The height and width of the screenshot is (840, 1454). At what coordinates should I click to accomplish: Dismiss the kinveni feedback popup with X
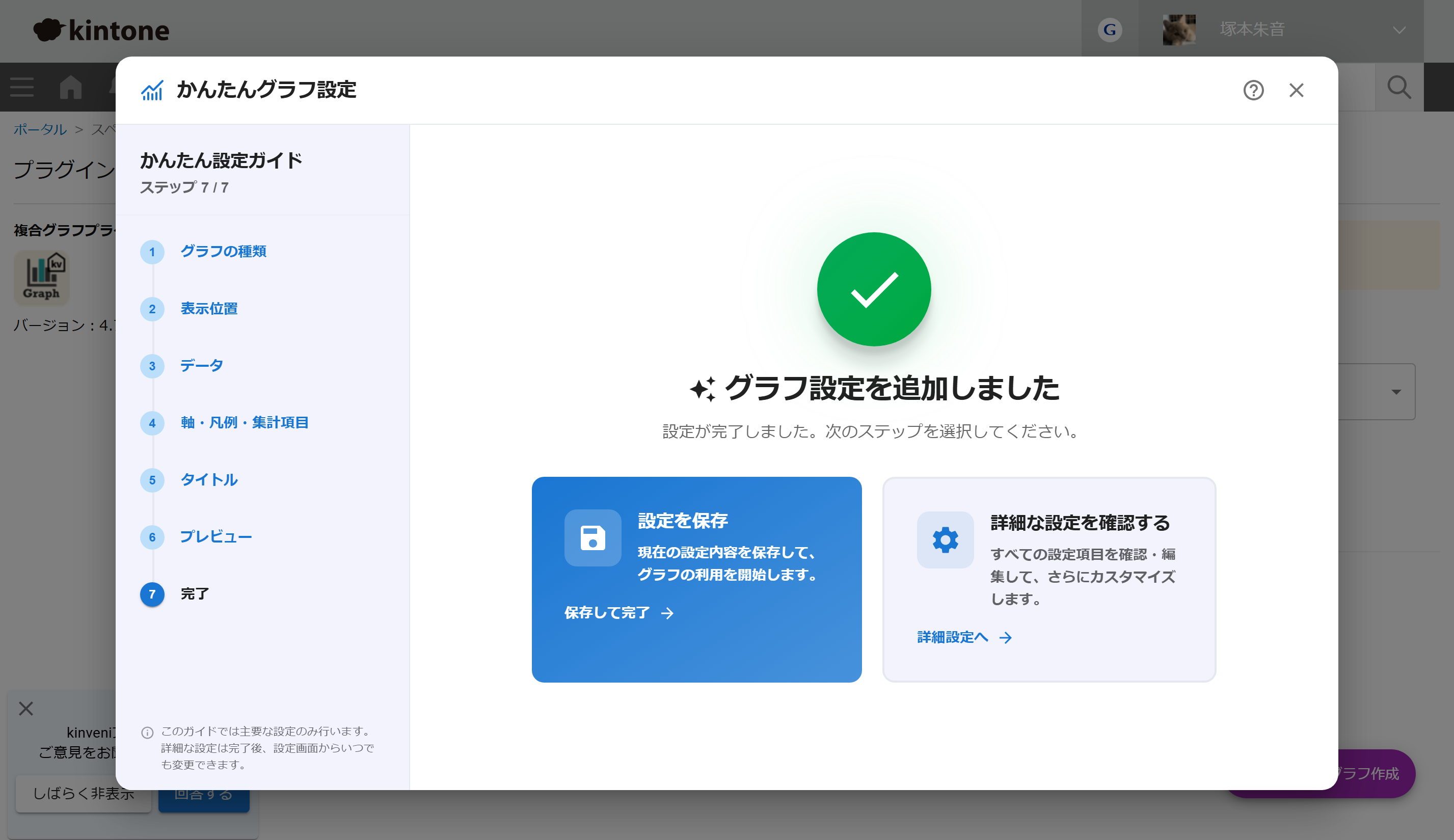click(x=26, y=708)
